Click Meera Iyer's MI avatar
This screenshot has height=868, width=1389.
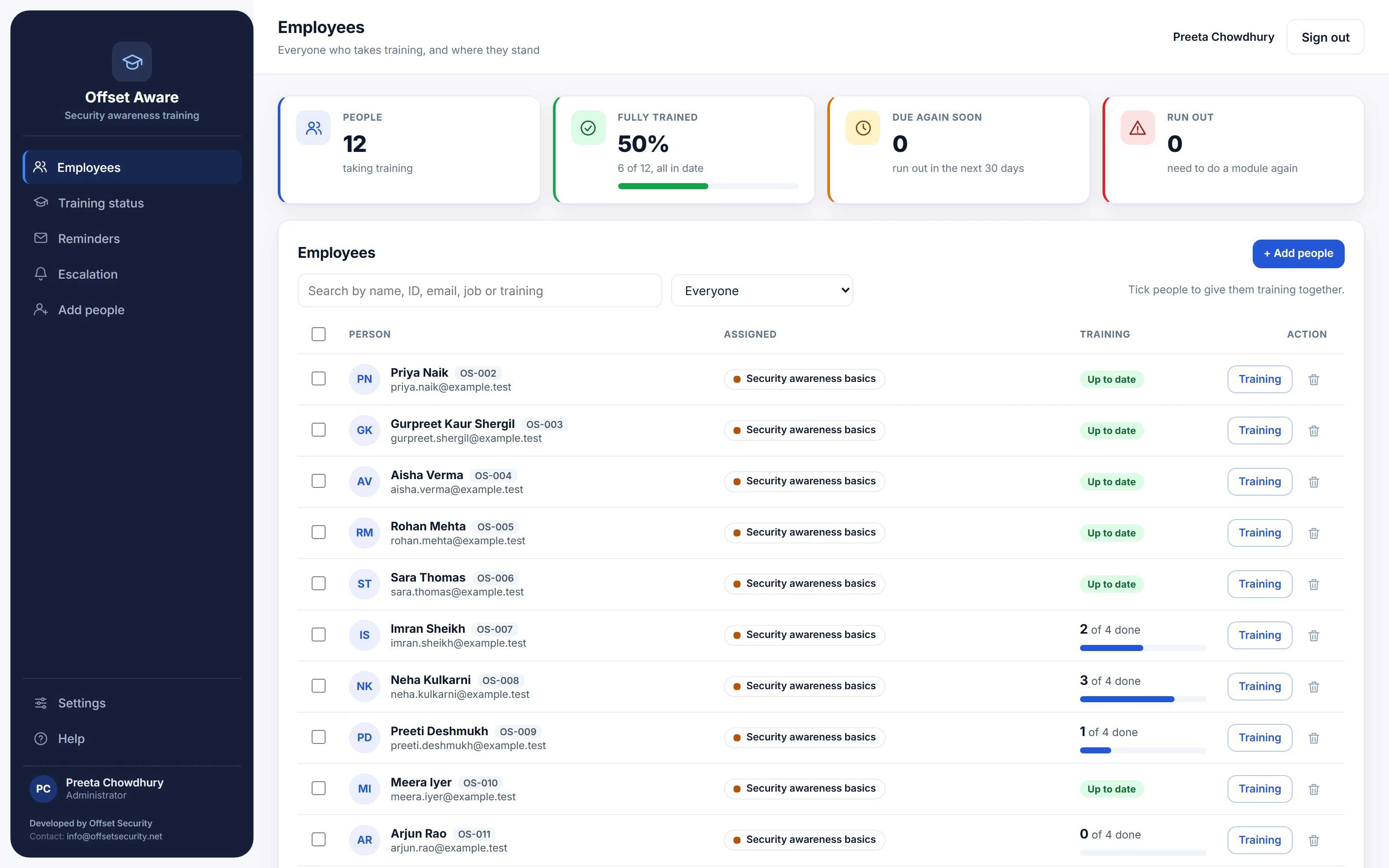[x=365, y=789]
